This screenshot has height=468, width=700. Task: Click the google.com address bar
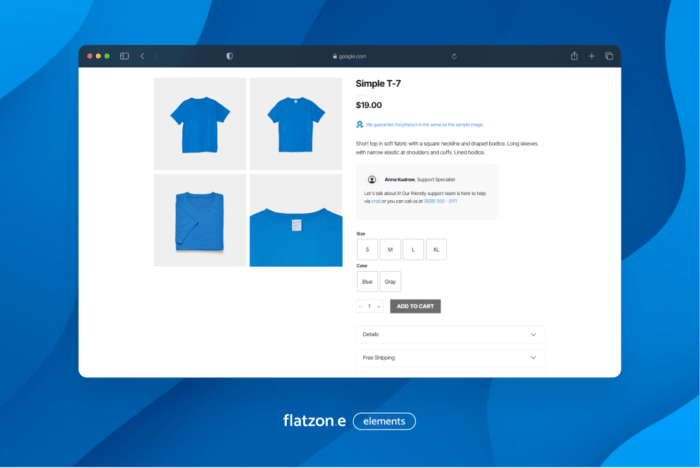[350, 56]
